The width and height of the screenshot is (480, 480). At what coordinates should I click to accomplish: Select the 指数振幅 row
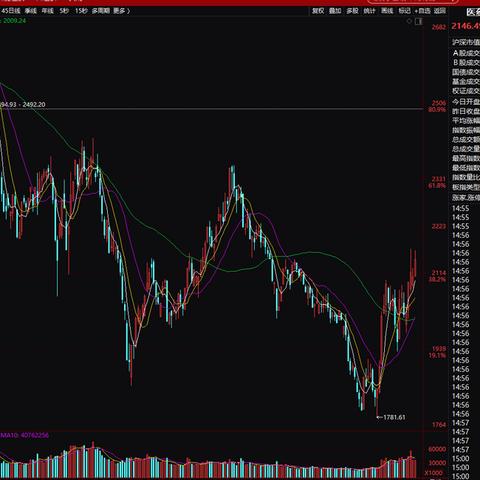tap(466, 130)
